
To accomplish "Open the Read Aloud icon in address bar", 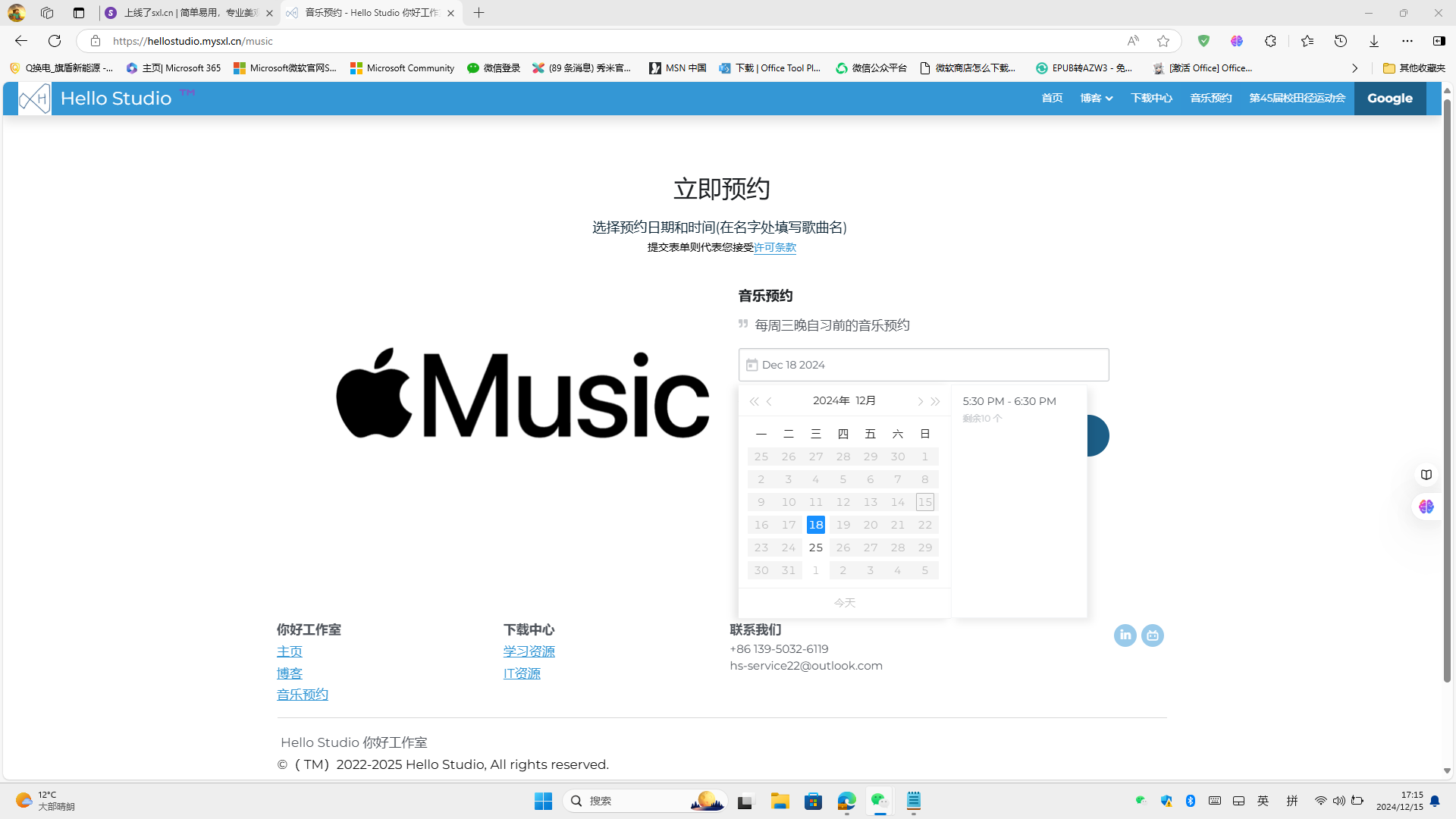I will pyautogui.click(x=1133, y=41).
